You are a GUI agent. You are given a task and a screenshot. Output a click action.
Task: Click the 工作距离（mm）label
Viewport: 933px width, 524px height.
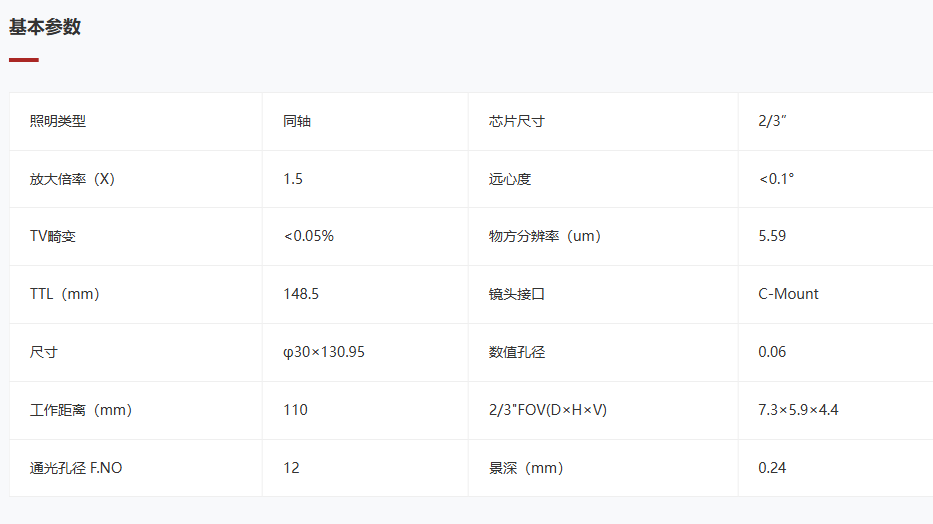coord(81,410)
